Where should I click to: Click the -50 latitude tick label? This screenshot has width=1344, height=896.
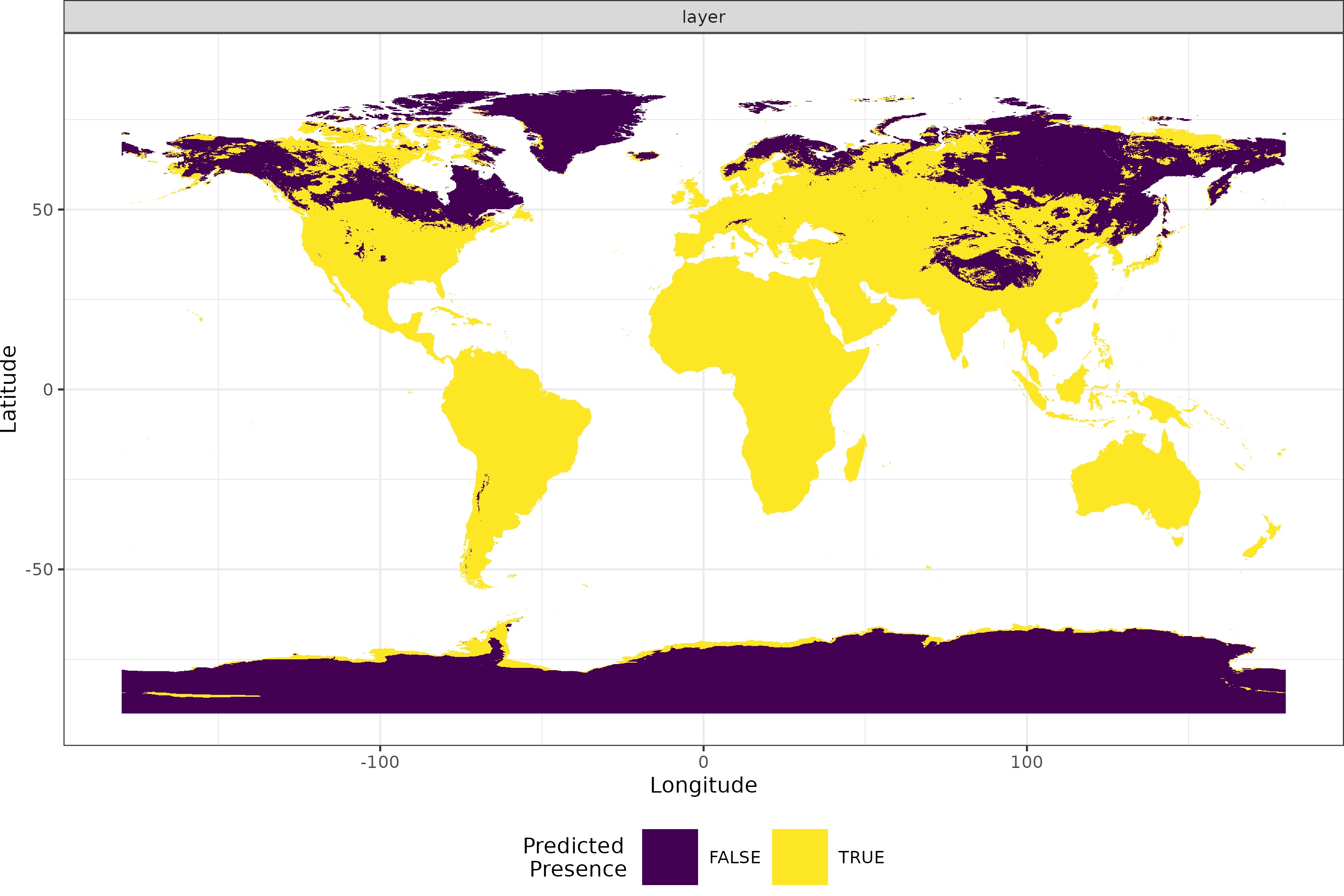(39, 570)
